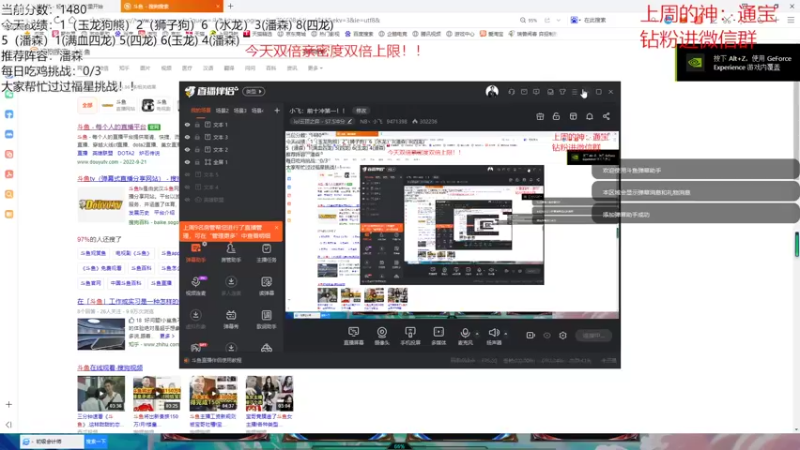The width and height of the screenshot is (800, 450).
Task: Open a new browser tab
Action: click(231, 6)
